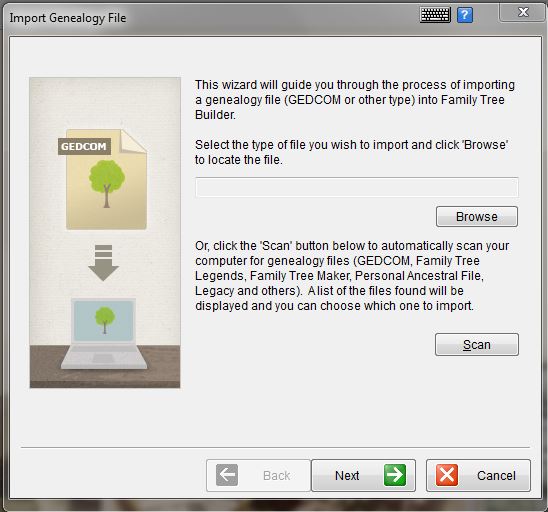This screenshot has width=548, height=512.
Task: Select the file path input field
Action: pos(356,187)
